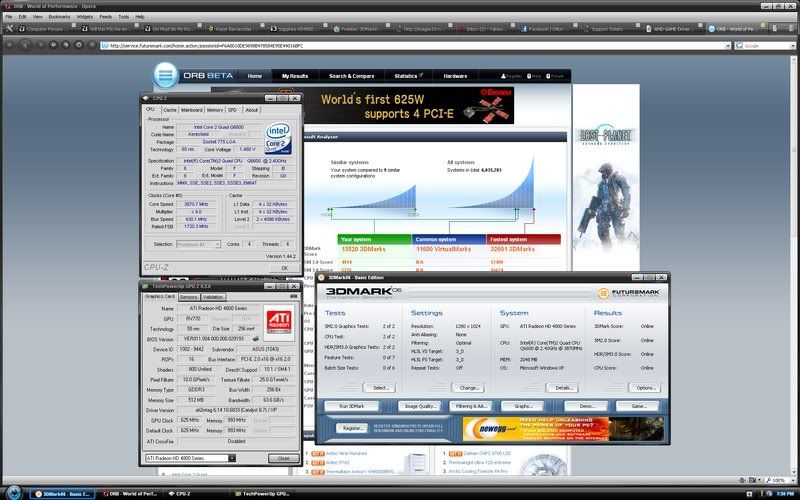
Task: Click the Opera zoom 100% control
Action: coord(778,480)
